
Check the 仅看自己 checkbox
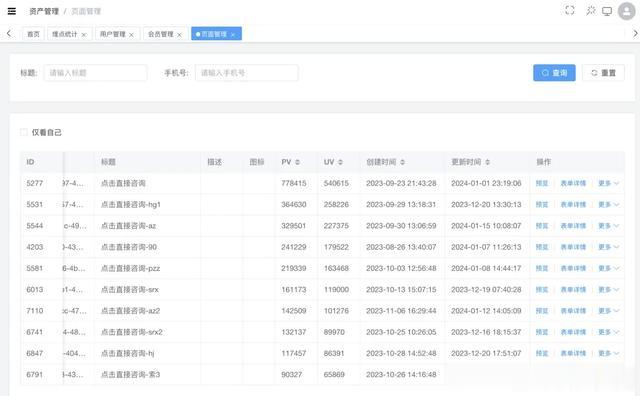tap(24, 132)
